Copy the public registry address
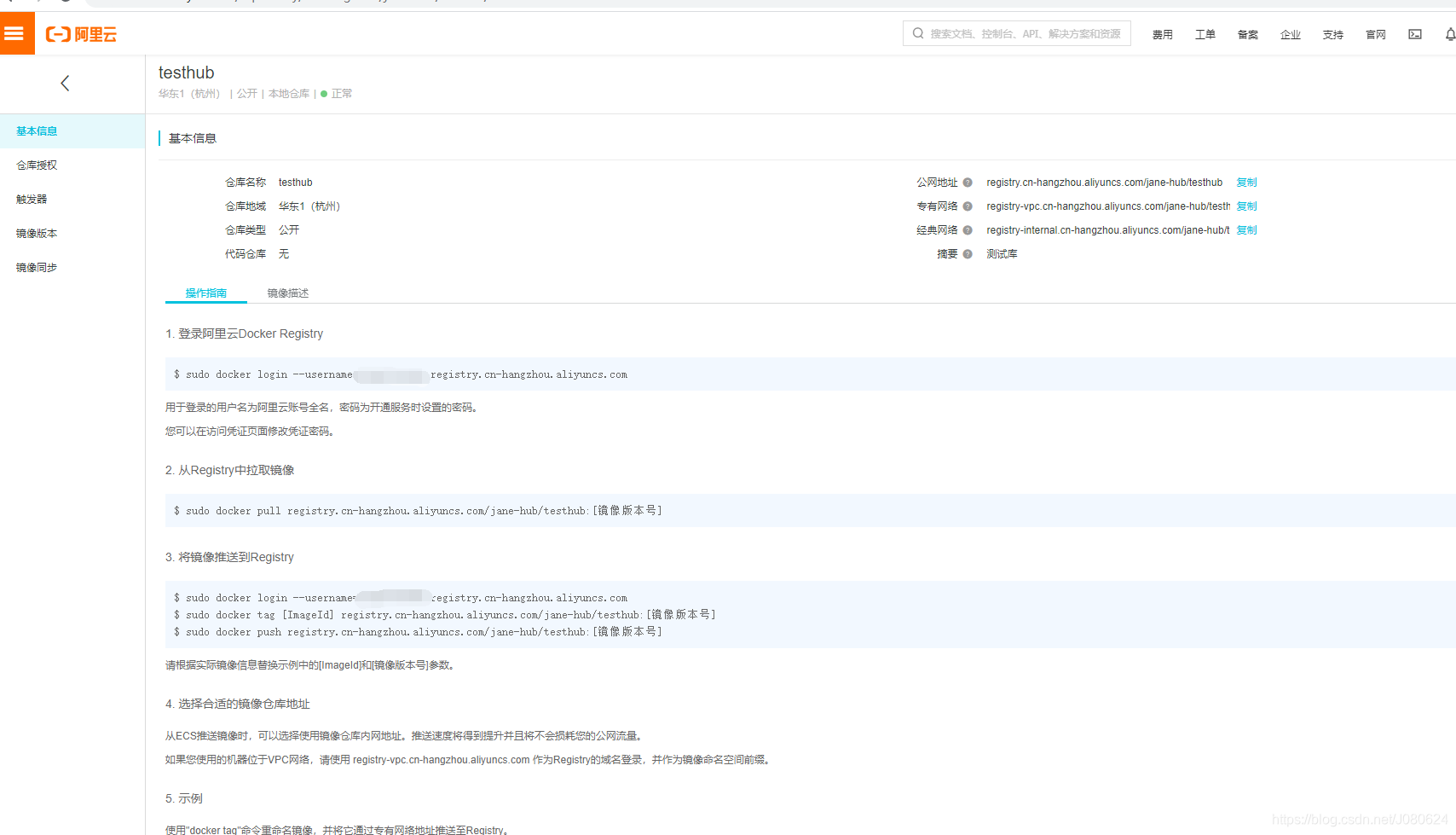1456x835 pixels. [x=1246, y=183]
